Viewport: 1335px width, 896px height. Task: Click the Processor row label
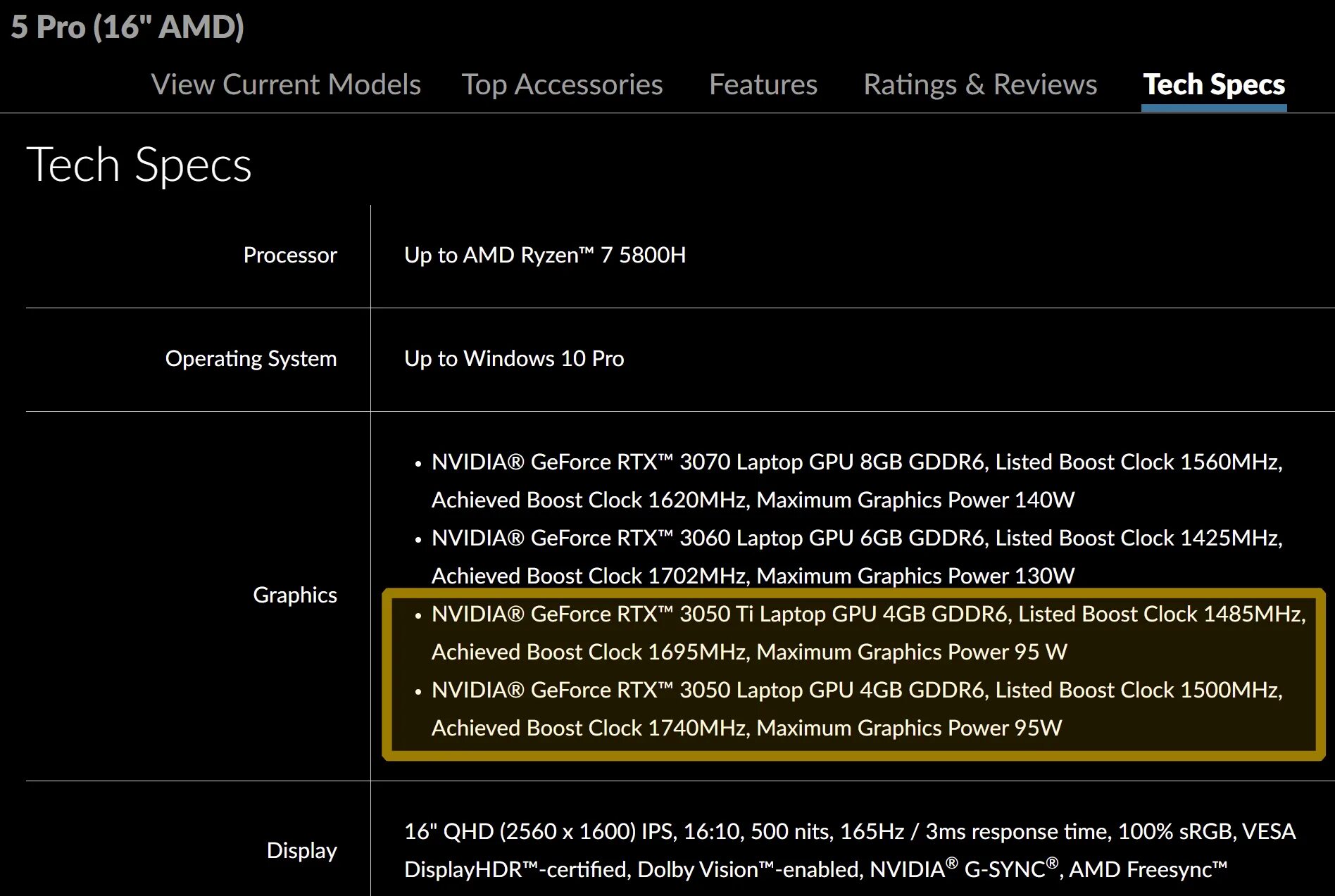(x=289, y=255)
